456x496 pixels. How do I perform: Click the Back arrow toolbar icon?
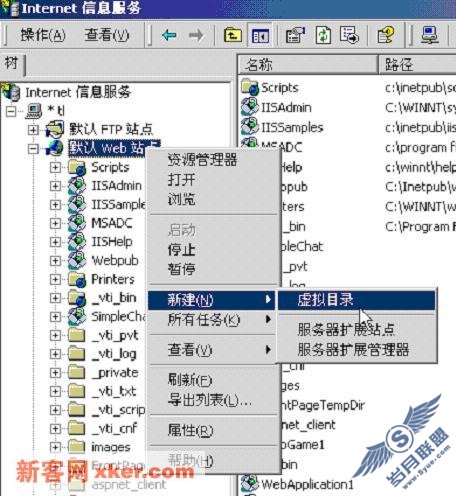(169, 35)
